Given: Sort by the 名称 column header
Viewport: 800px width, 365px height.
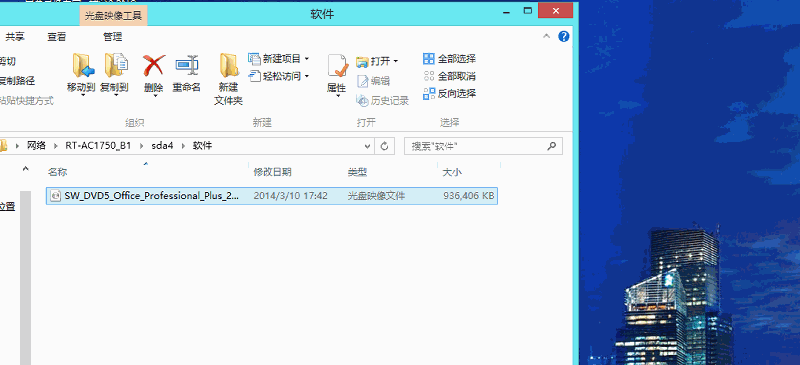Looking at the screenshot, I should [x=58, y=172].
